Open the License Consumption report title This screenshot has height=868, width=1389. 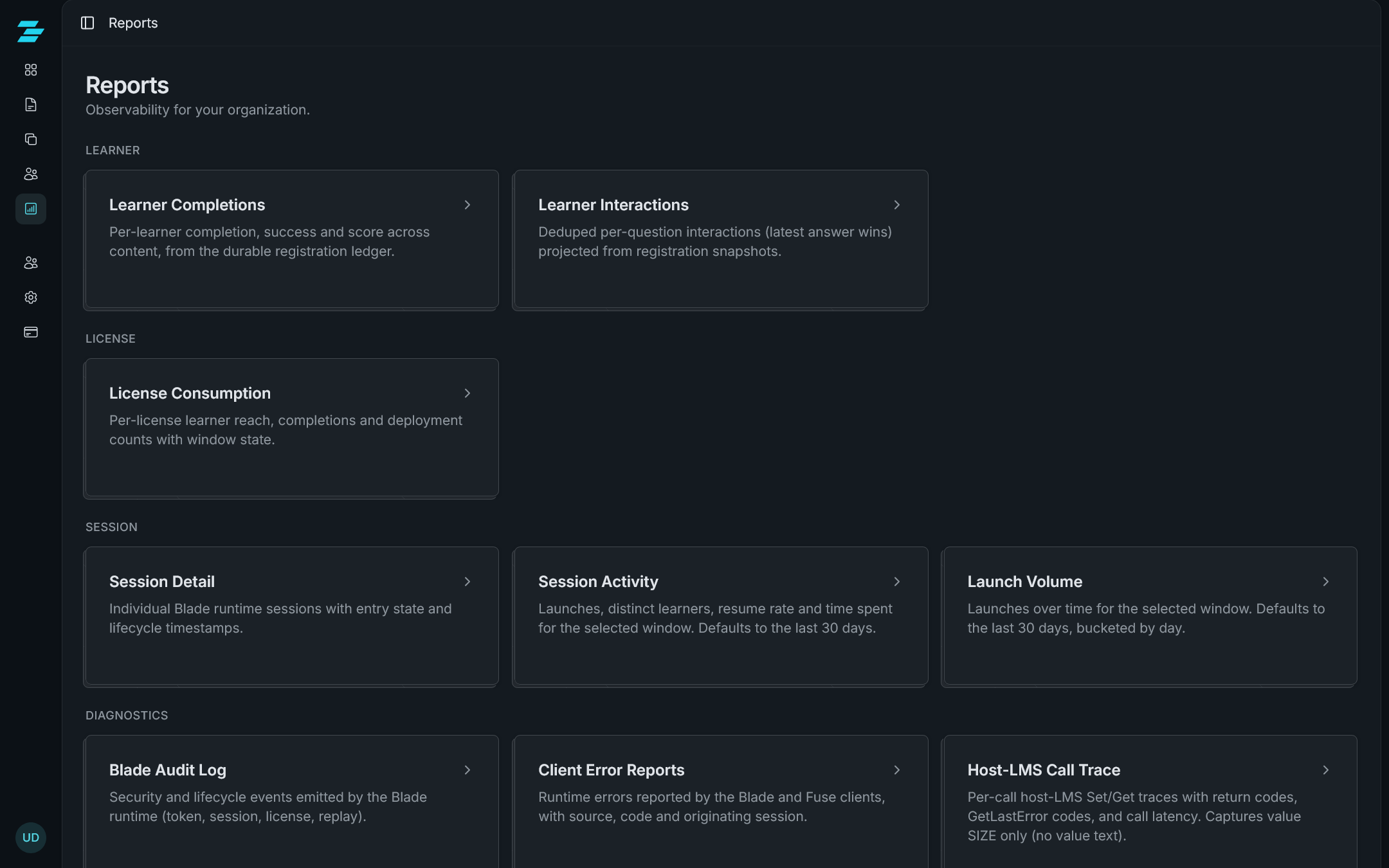pos(190,393)
